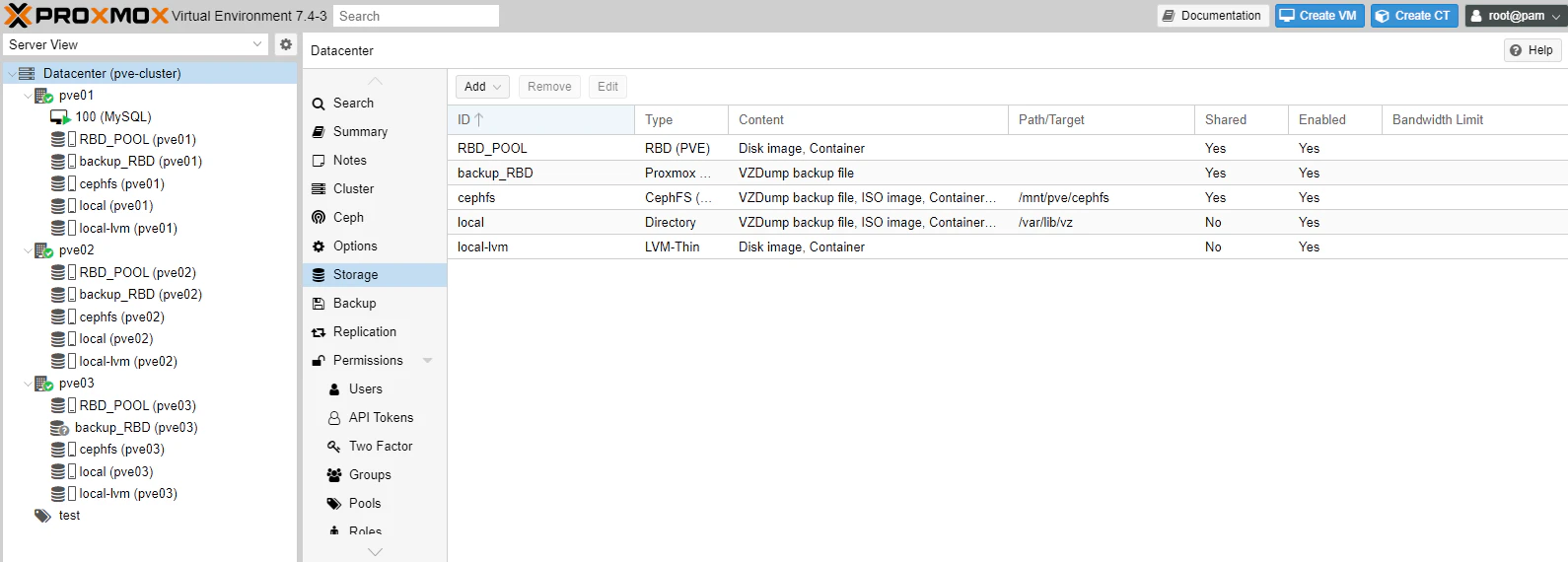Click the Proxmox logo
The image size is (1568, 562).
coord(87,16)
